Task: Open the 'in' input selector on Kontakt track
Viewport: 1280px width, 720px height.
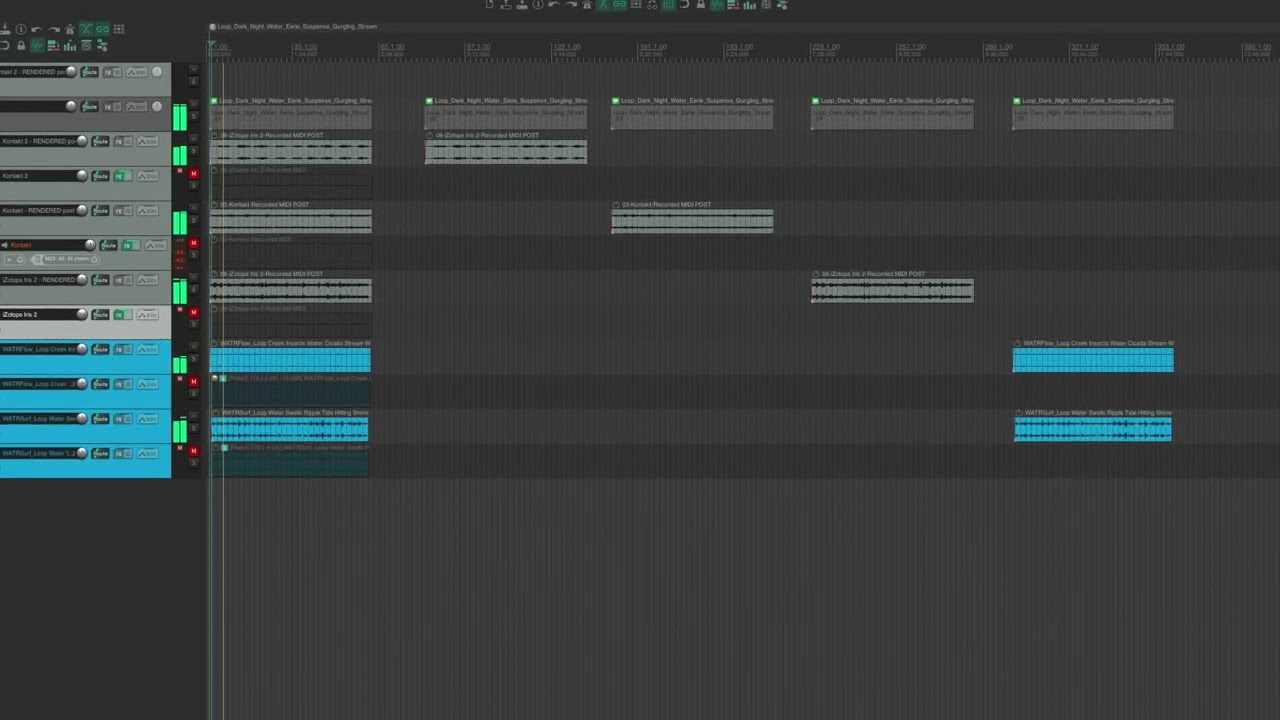Action: point(14,259)
